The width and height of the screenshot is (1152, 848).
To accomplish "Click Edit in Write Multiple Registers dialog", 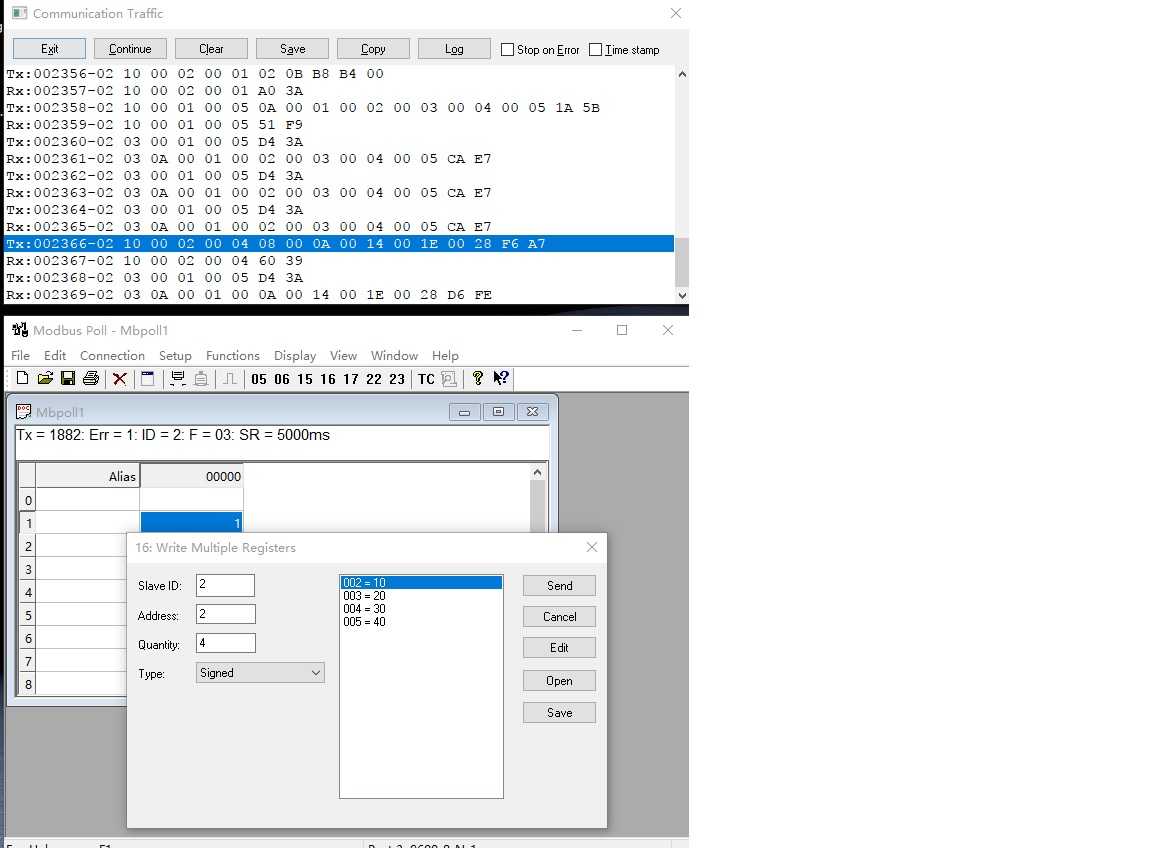I will (559, 647).
